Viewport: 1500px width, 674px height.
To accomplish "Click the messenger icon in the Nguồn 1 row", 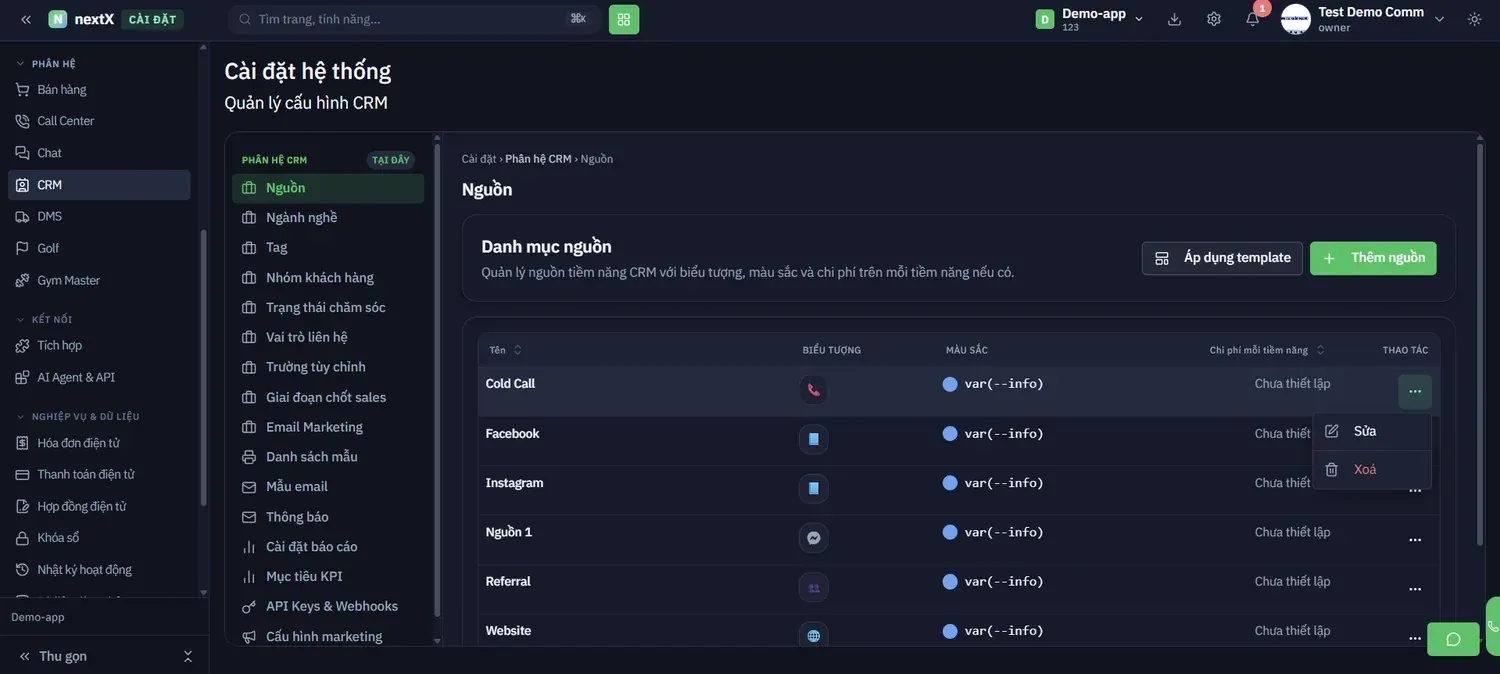I will click(814, 538).
